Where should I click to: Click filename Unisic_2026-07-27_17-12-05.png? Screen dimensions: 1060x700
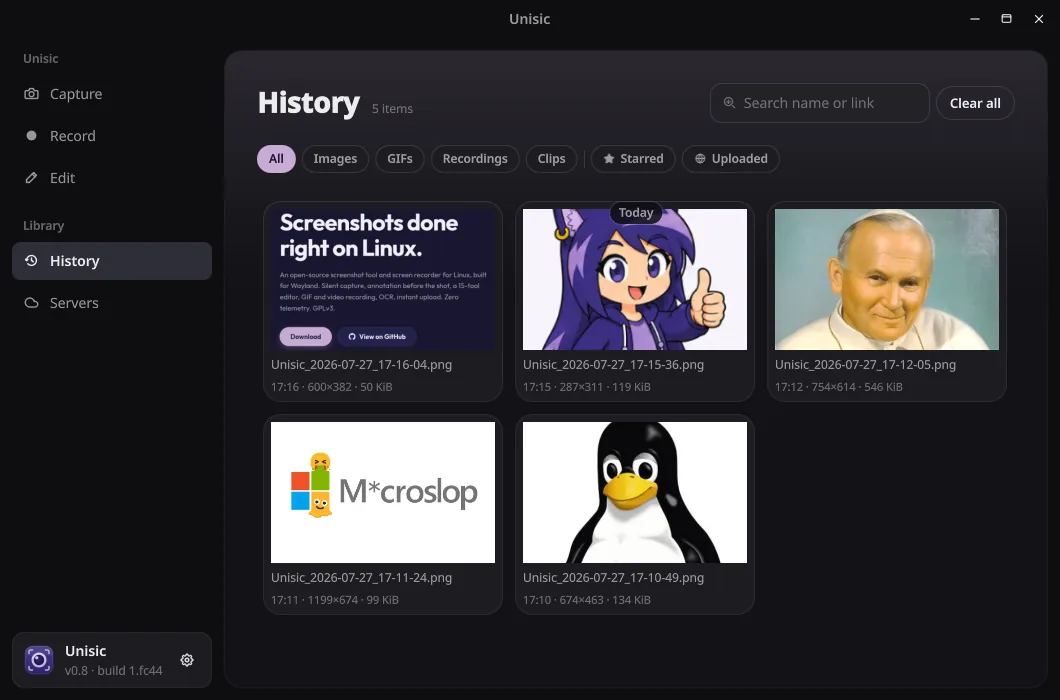pyautogui.click(x=865, y=365)
